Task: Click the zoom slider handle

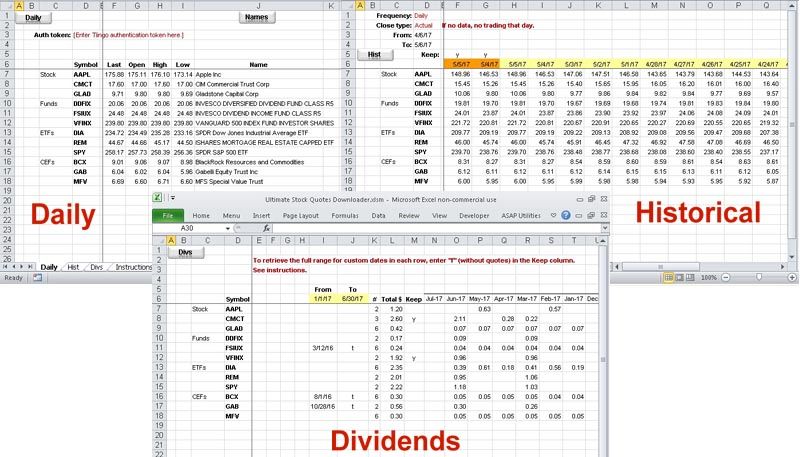Action: pyautogui.click(x=759, y=277)
